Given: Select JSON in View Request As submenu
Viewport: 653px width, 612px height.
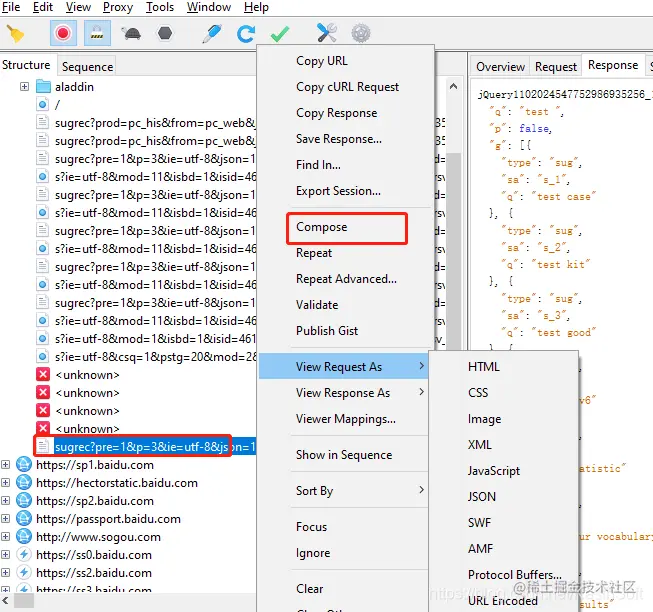Looking at the screenshot, I should point(482,497).
